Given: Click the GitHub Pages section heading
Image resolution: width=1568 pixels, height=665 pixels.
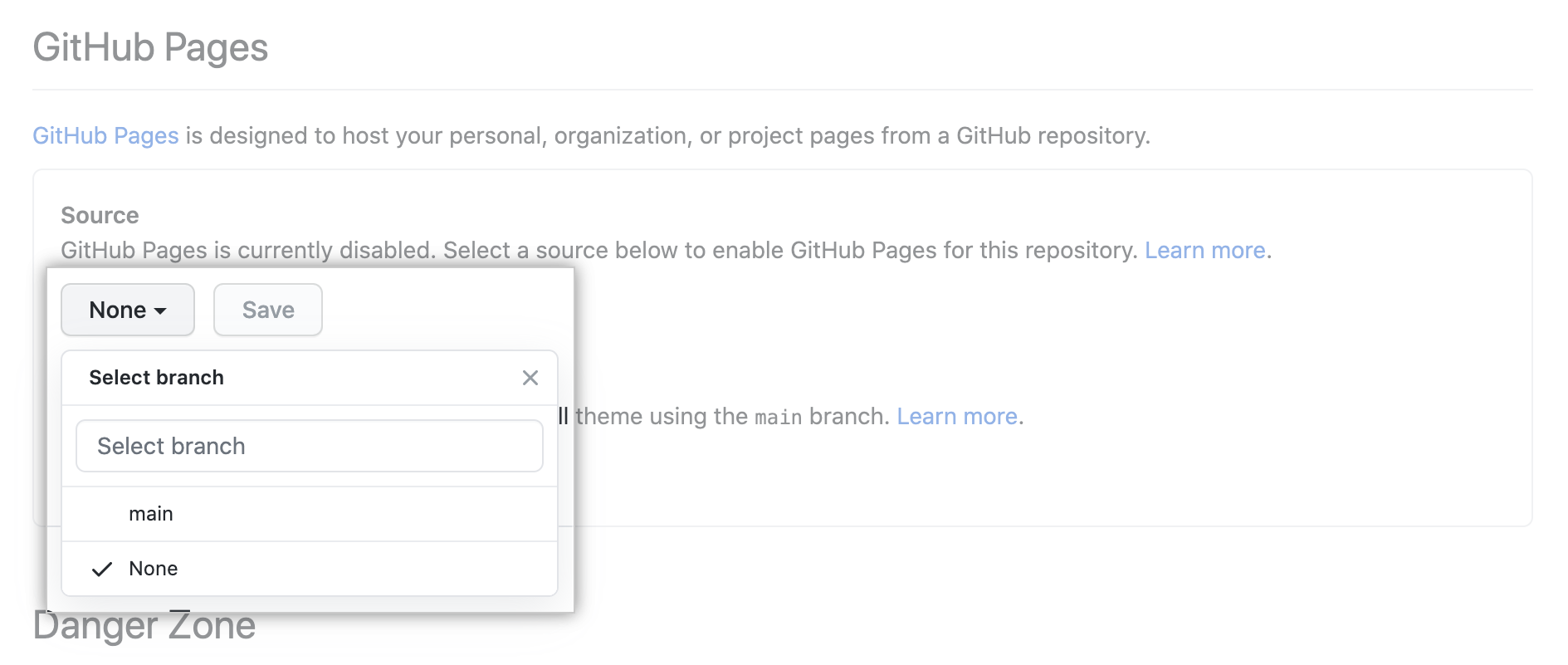Looking at the screenshot, I should (x=150, y=47).
